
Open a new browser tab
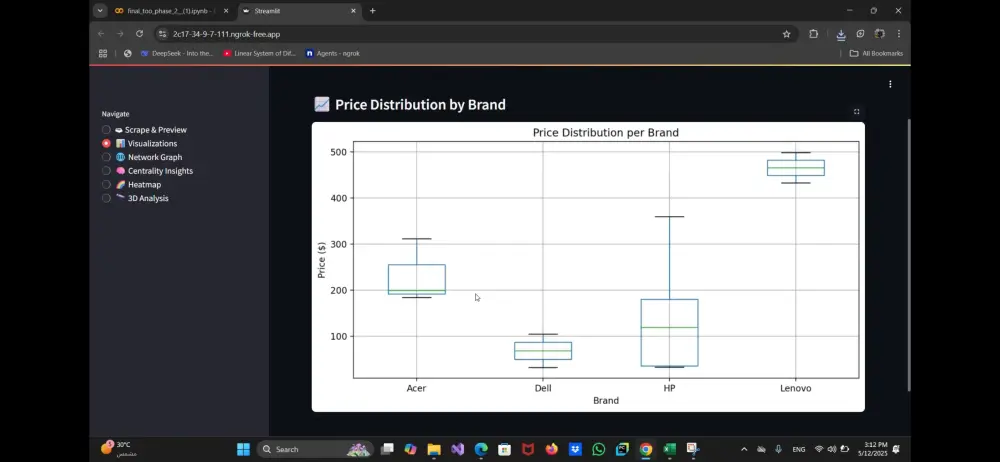(372, 11)
